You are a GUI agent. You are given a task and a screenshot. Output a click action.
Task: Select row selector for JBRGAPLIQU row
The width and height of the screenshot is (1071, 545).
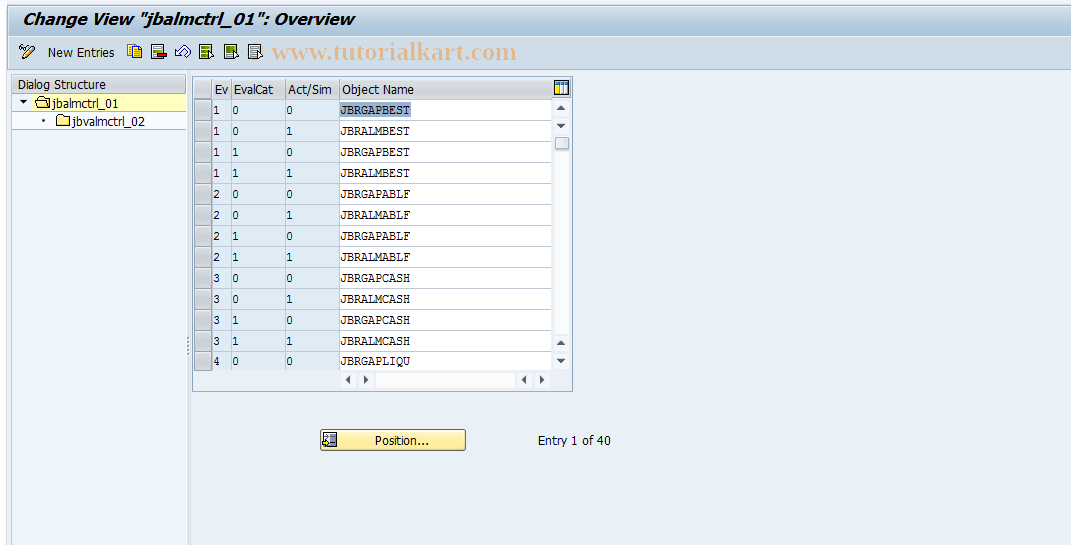click(203, 361)
